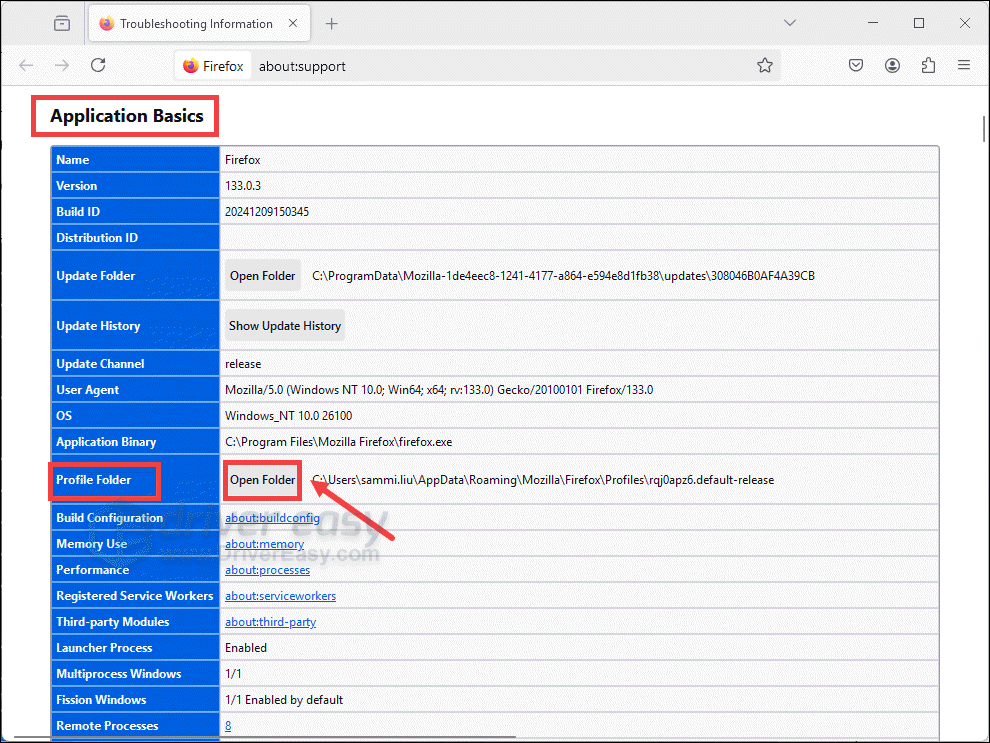Click the Update Folder path text

[563, 276]
